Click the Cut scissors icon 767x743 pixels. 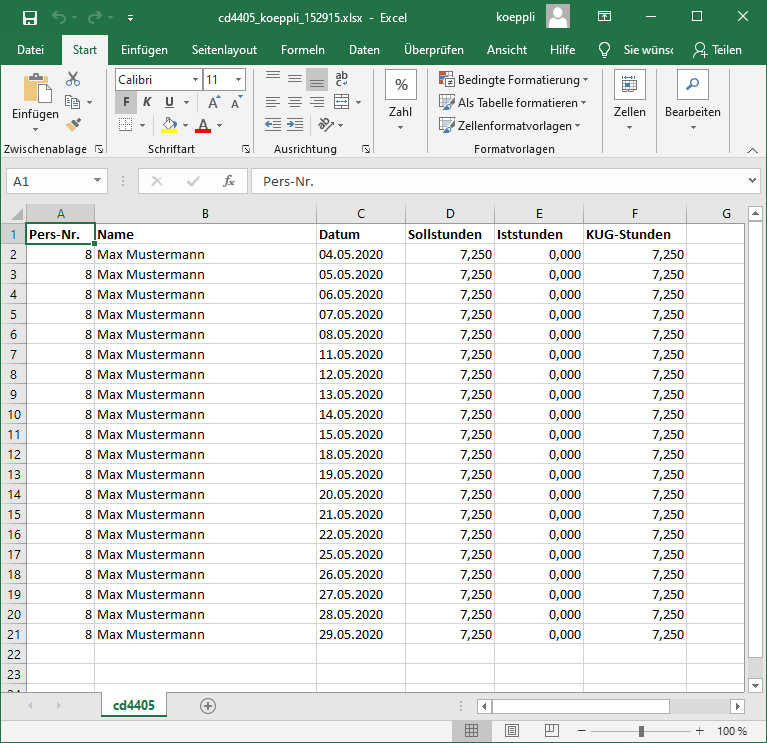point(73,79)
